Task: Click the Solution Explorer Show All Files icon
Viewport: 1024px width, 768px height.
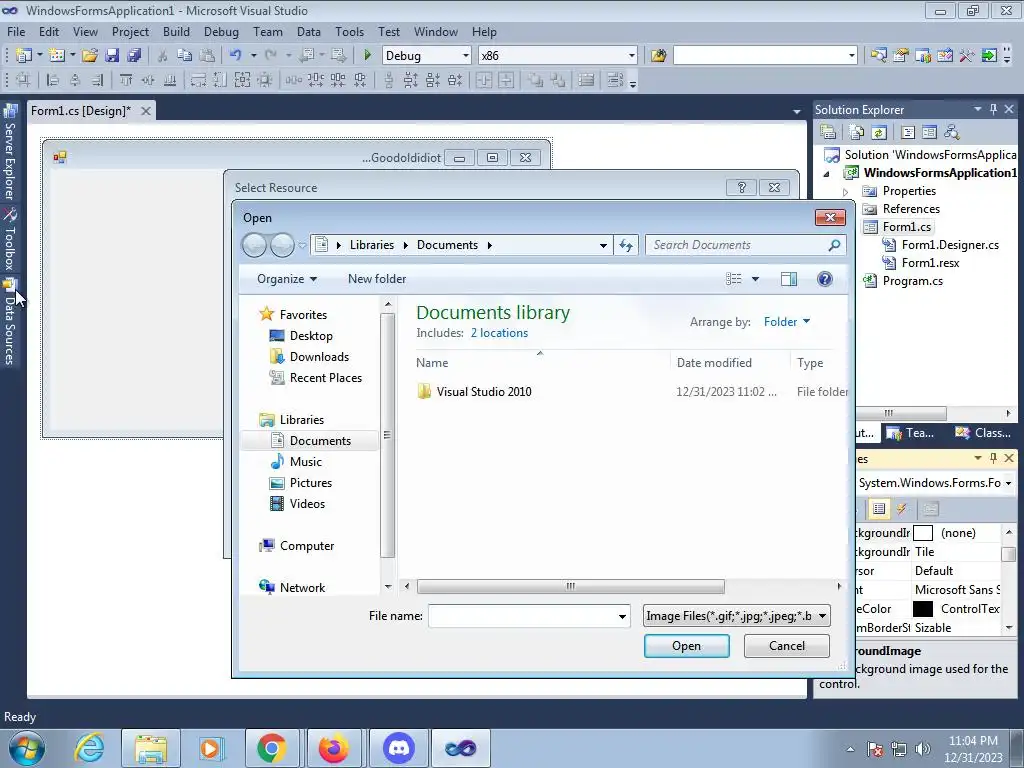Action: [857, 133]
